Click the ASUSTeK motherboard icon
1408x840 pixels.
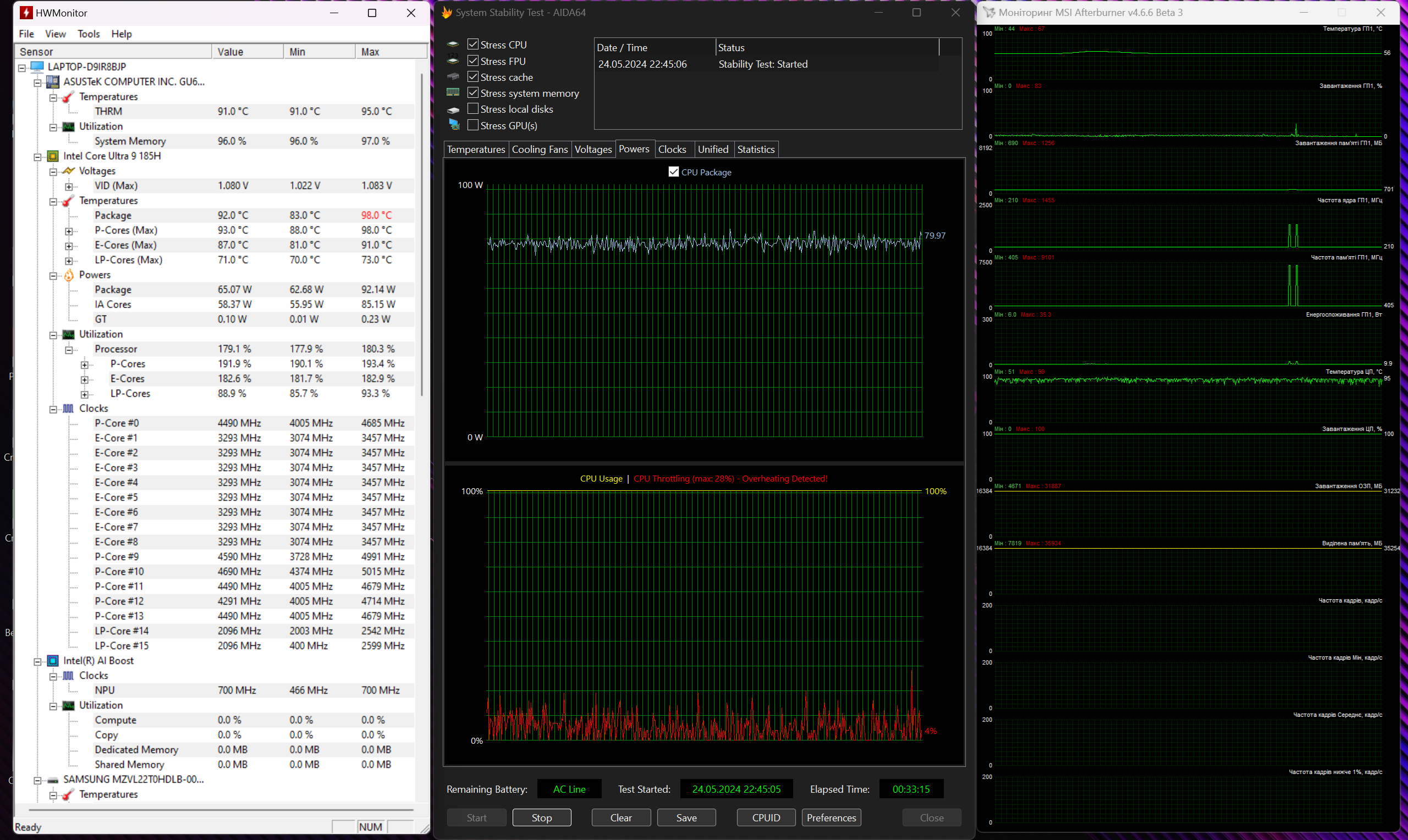click(53, 82)
